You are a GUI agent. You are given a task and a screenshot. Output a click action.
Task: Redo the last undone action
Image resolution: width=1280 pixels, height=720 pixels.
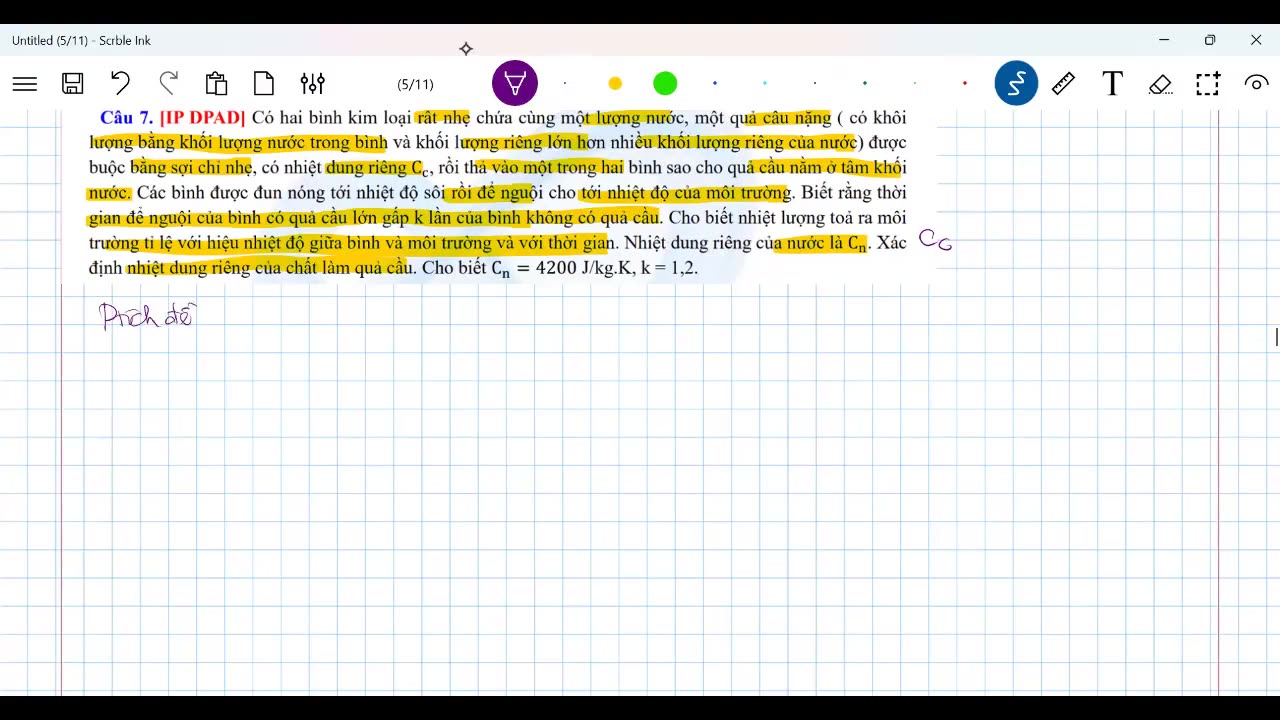pyautogui.click(x=168, y=83)
